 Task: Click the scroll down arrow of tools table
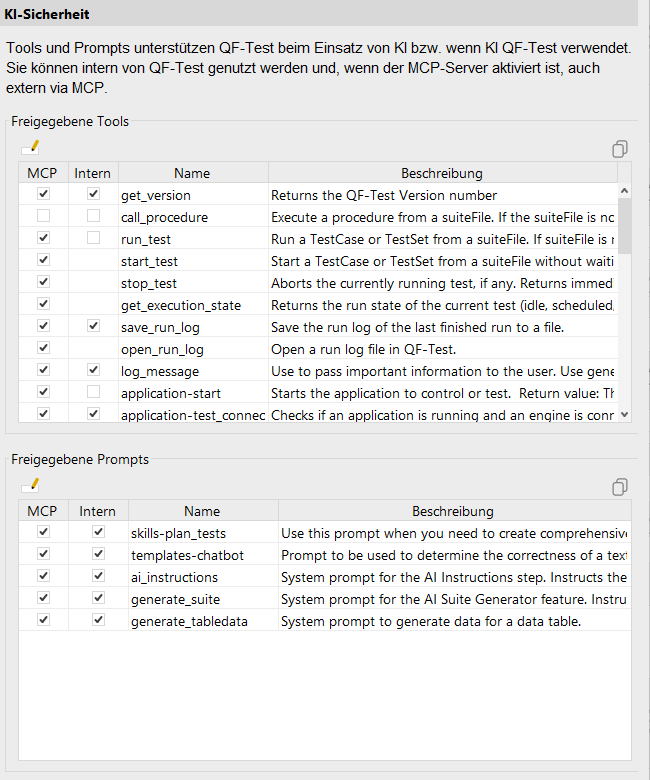click(625, 415)
